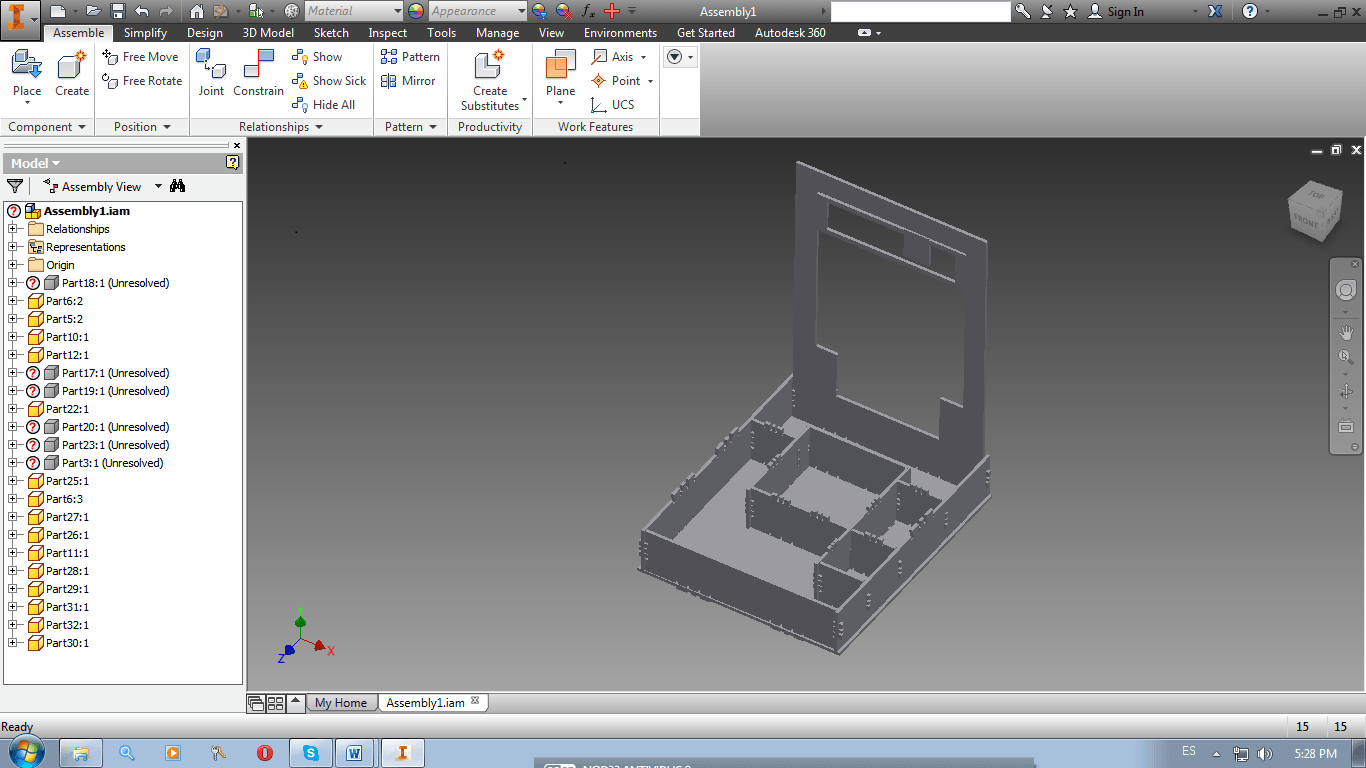Click the Show relationships tool

pos(317,57)
